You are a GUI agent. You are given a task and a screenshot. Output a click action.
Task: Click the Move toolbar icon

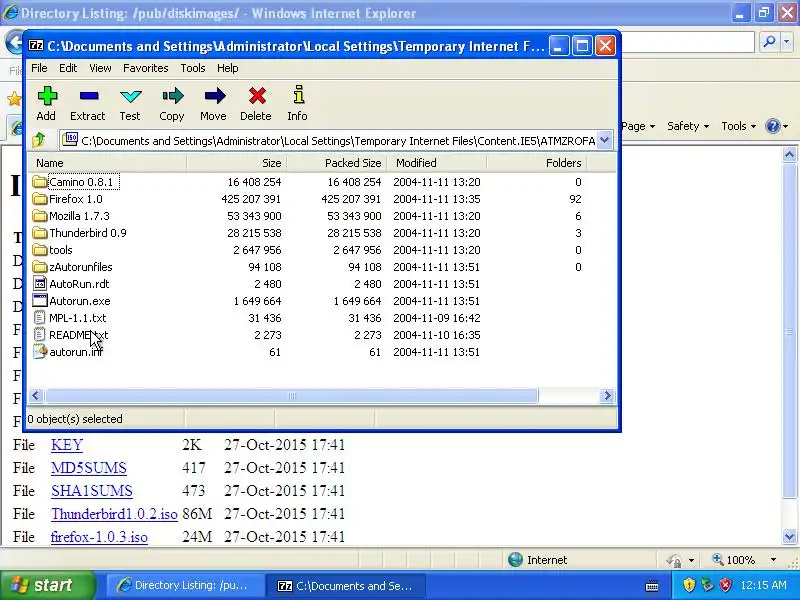[x=214, y=96]
